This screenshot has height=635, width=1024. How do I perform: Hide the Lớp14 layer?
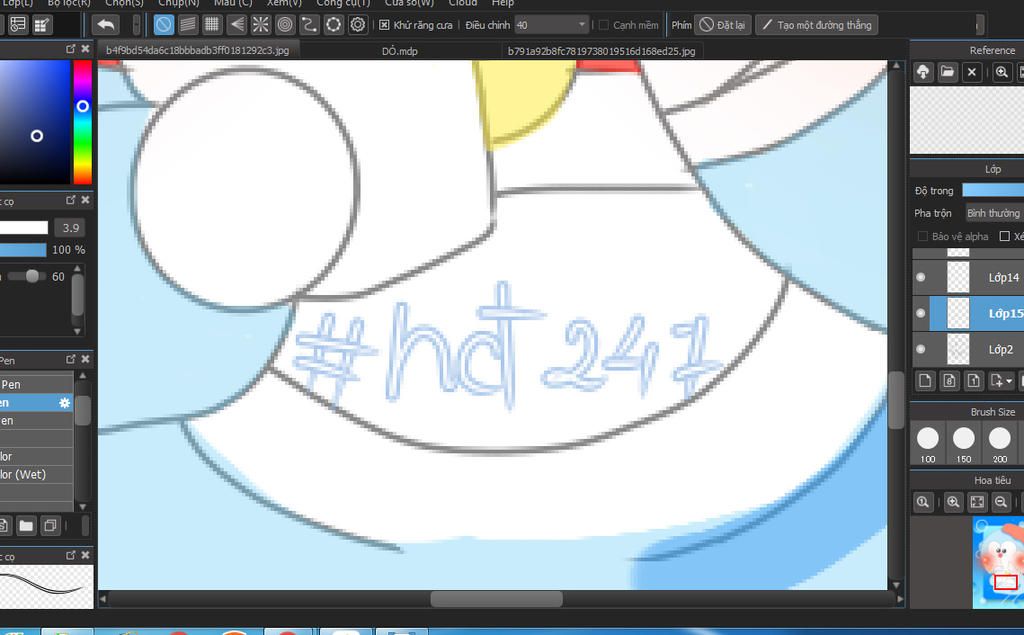coord(921,277)
